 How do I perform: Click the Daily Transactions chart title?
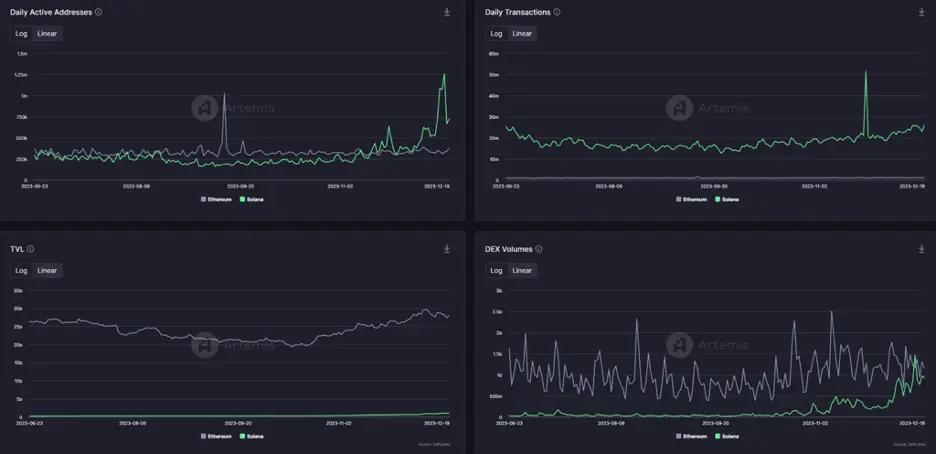pos(518,12)
